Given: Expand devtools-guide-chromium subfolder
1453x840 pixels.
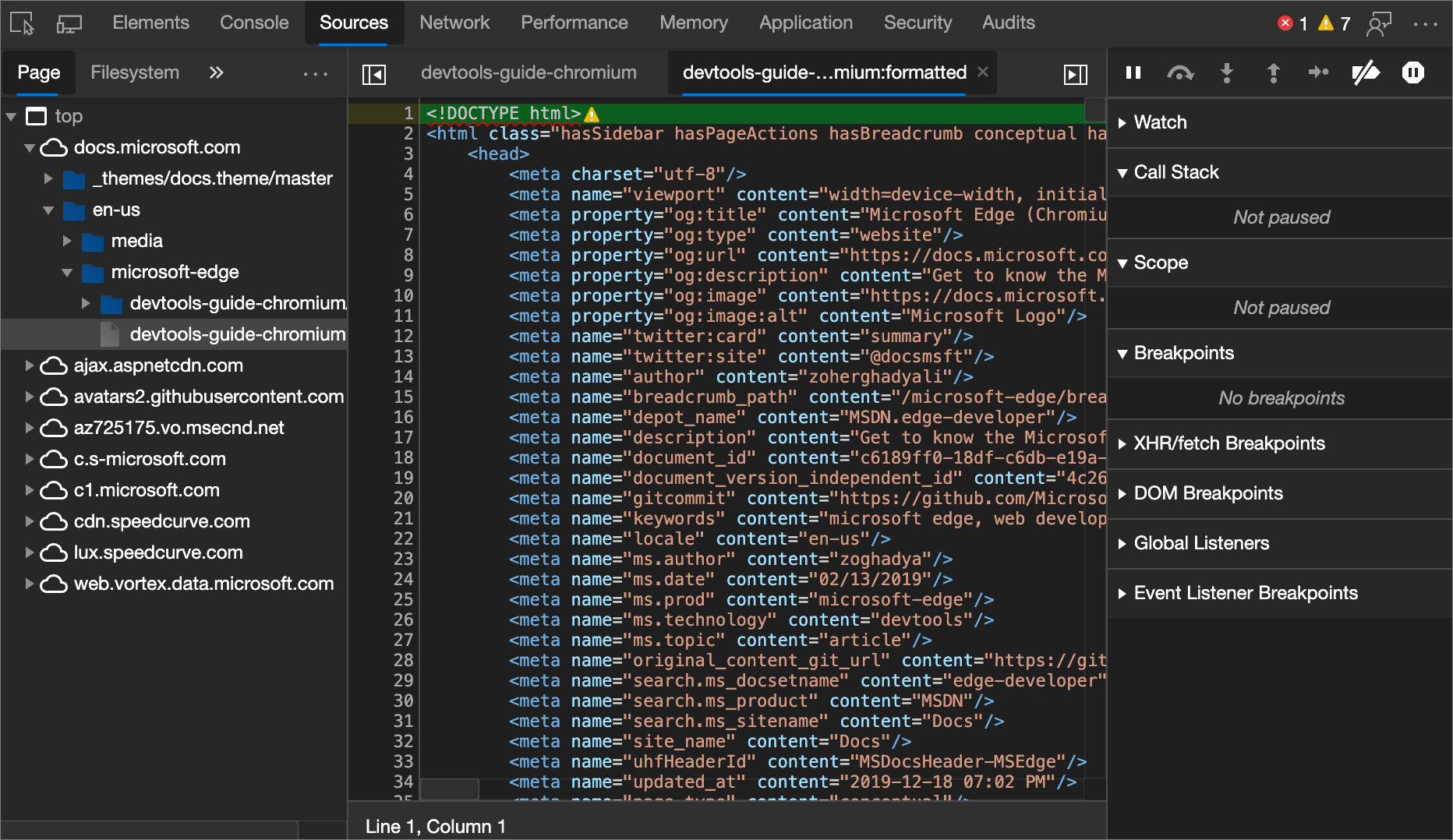Looking at the screenshot, I should (86, 303).
